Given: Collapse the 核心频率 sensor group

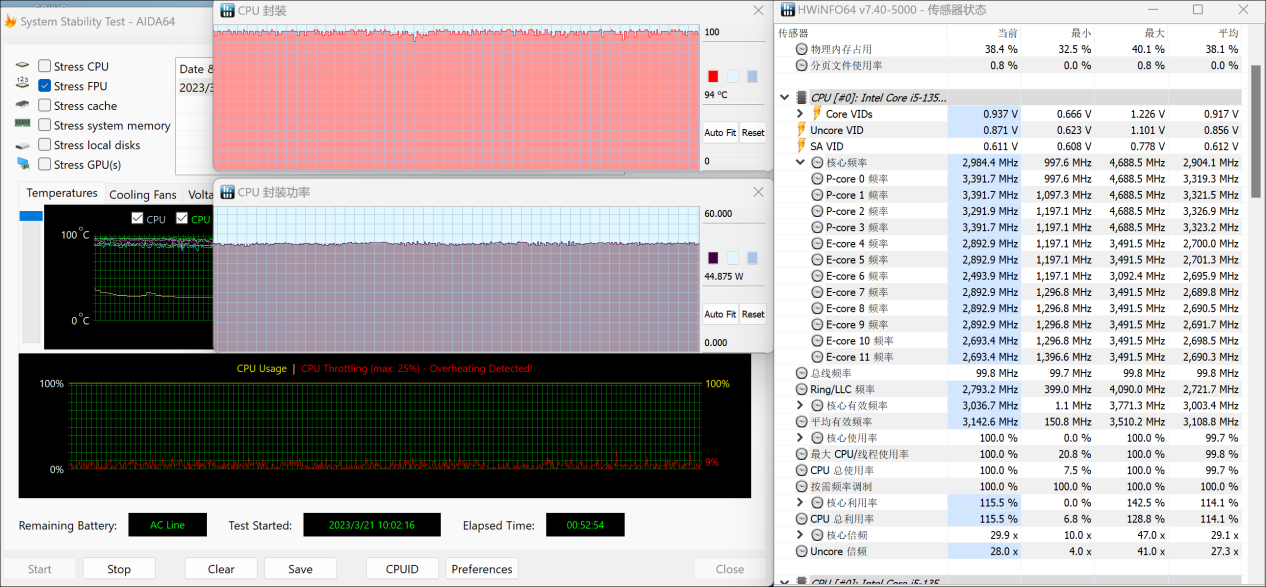Looking at the screenshot, I should 800,163.
